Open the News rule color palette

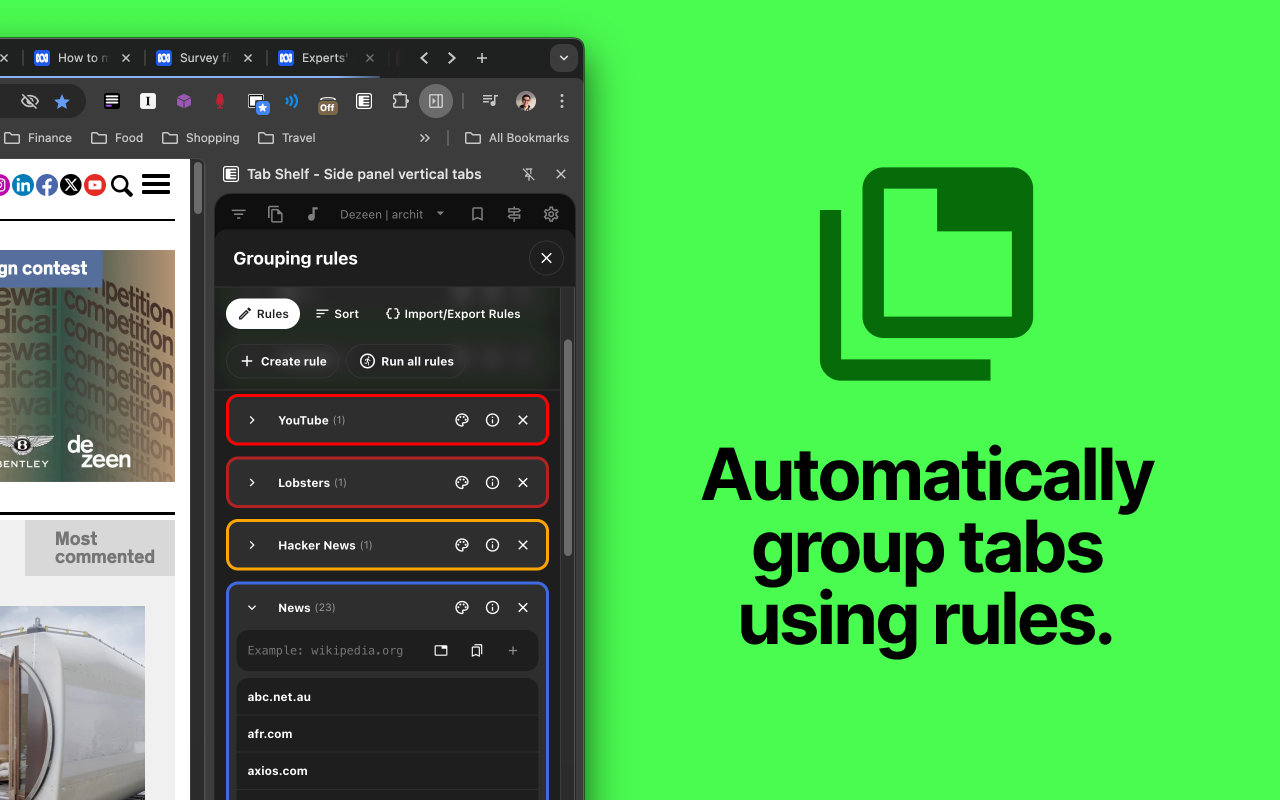click(x=462, y=608)
